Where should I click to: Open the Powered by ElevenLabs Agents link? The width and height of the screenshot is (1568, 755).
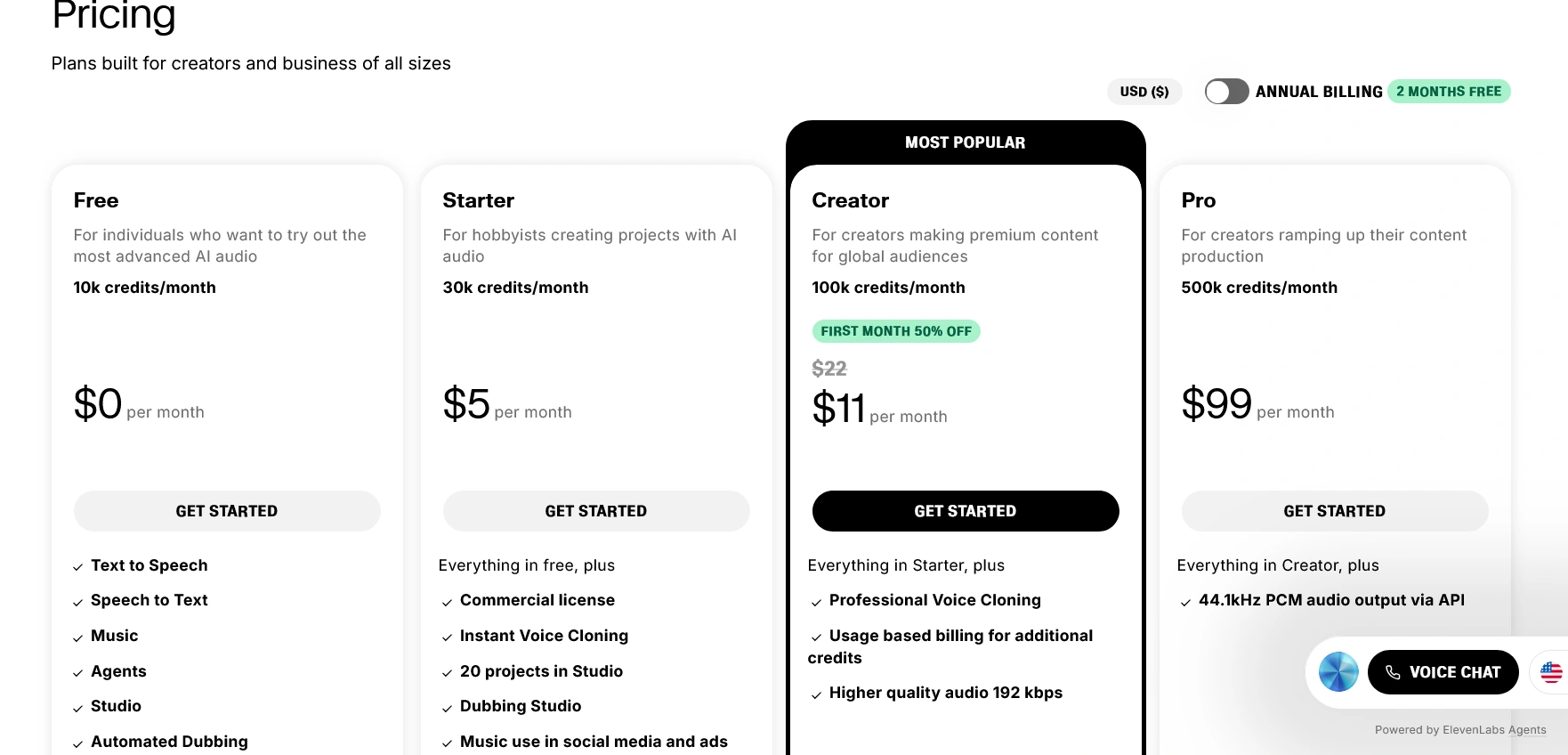coord(1460,729)
